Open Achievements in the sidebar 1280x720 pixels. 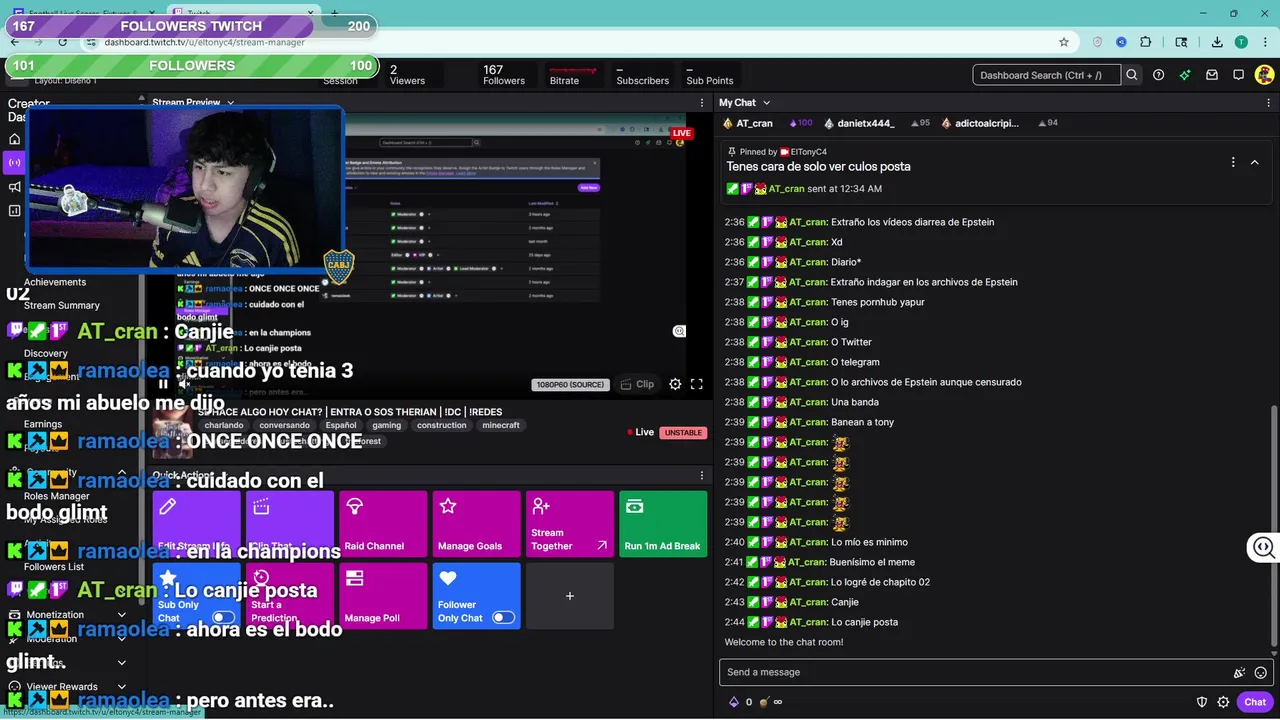(55, 282)
